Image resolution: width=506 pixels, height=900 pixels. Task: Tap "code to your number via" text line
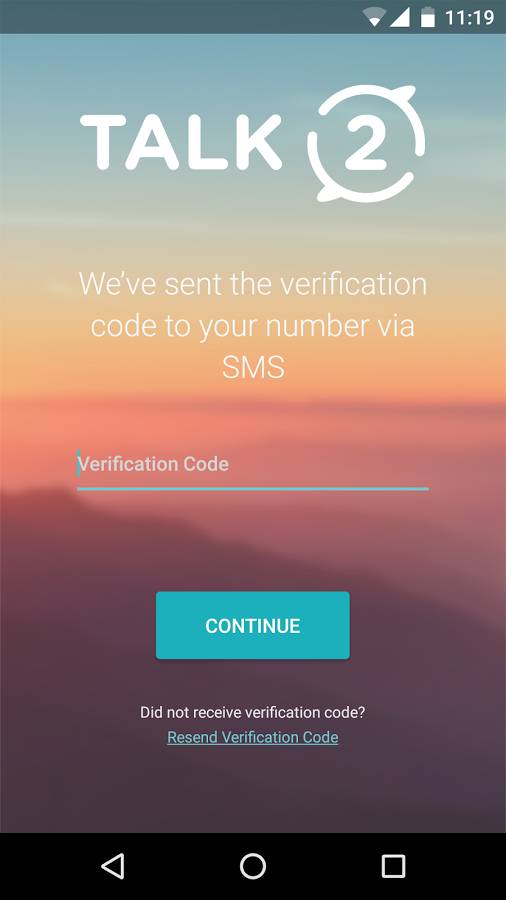(253, 325)
